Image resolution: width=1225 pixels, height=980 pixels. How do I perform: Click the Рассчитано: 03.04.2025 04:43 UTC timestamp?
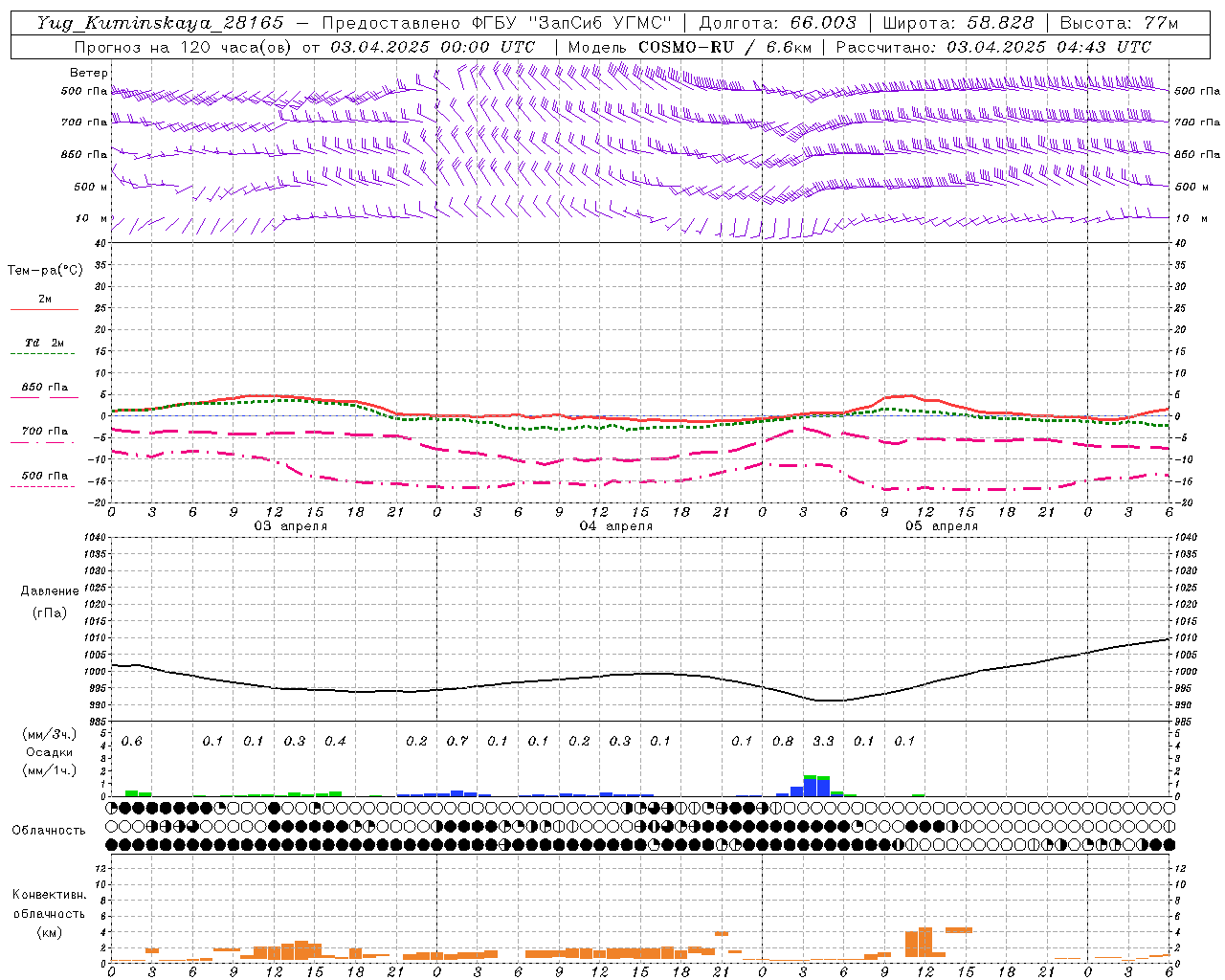pos(993,47)
